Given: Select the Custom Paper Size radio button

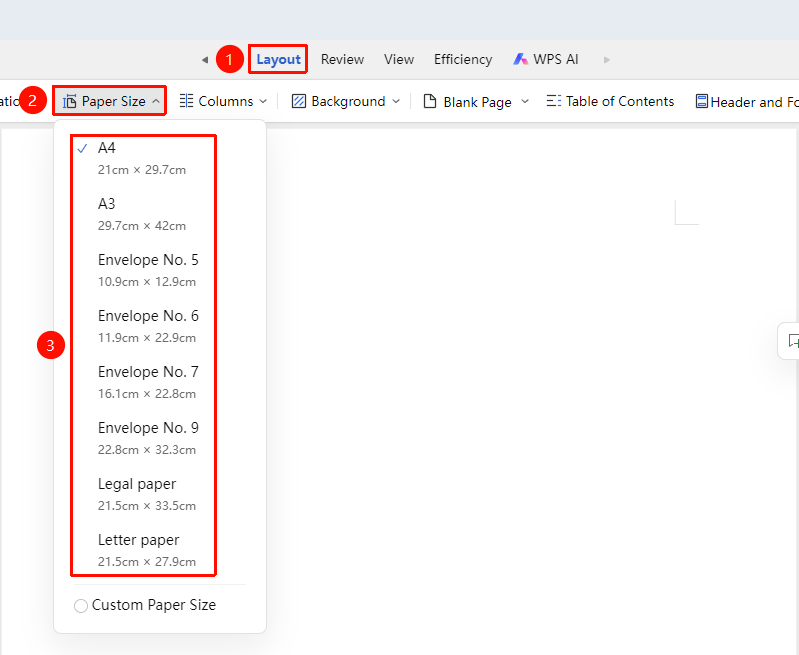Looking at the screenshot, I should pyautogui.click(x=81, y=606).
